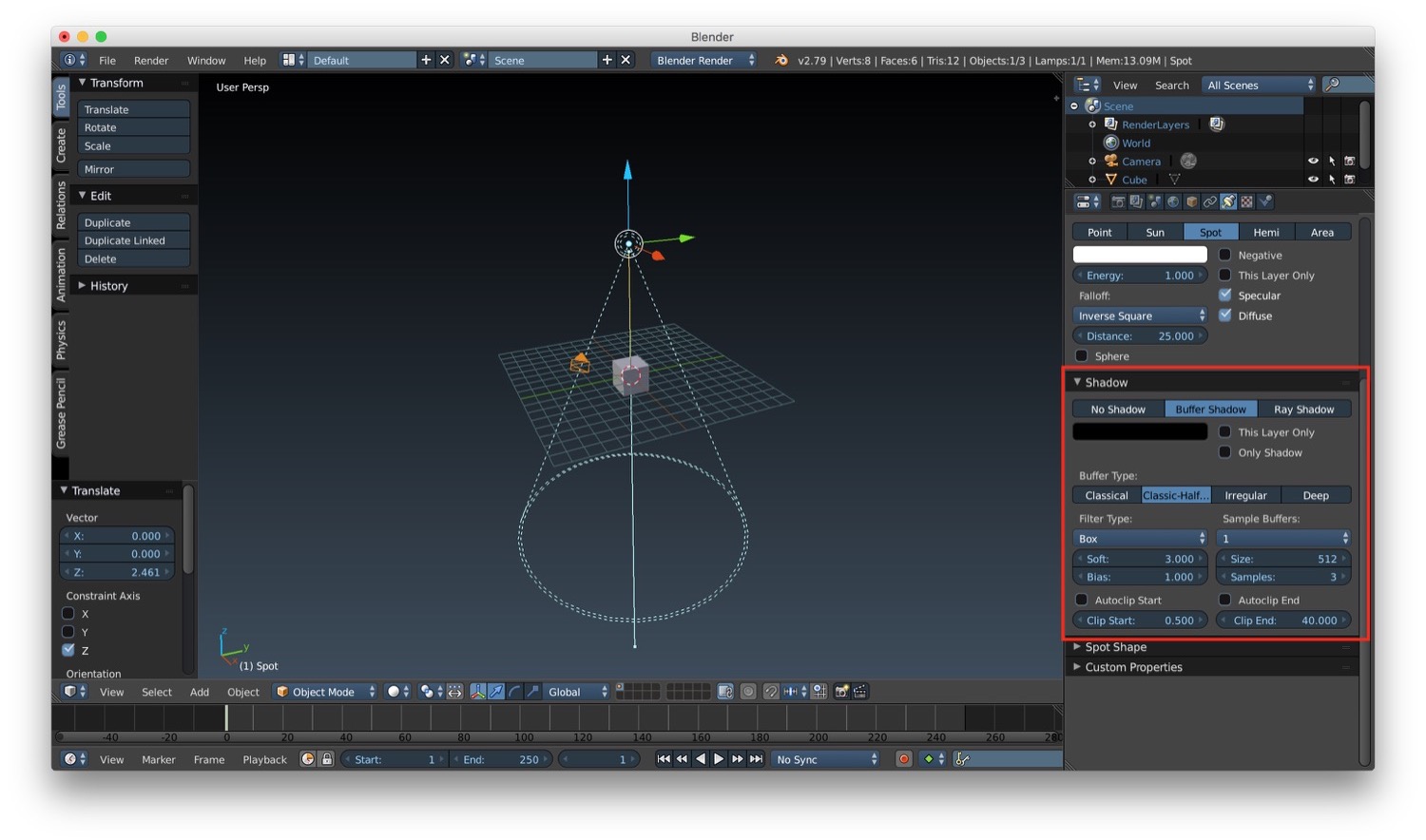The height and width of the screenshot is (840, 1426).
Task: Click the OpenGL render animation clapper icon
Action: point(860,692)
